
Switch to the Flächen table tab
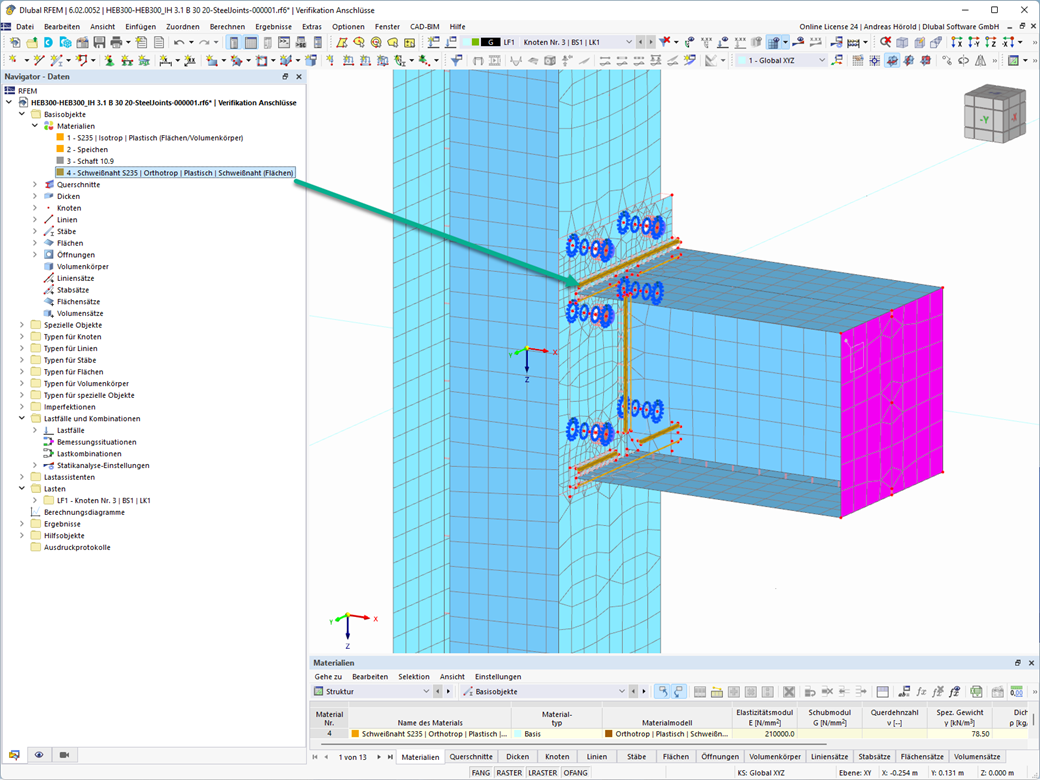[675, 757]
